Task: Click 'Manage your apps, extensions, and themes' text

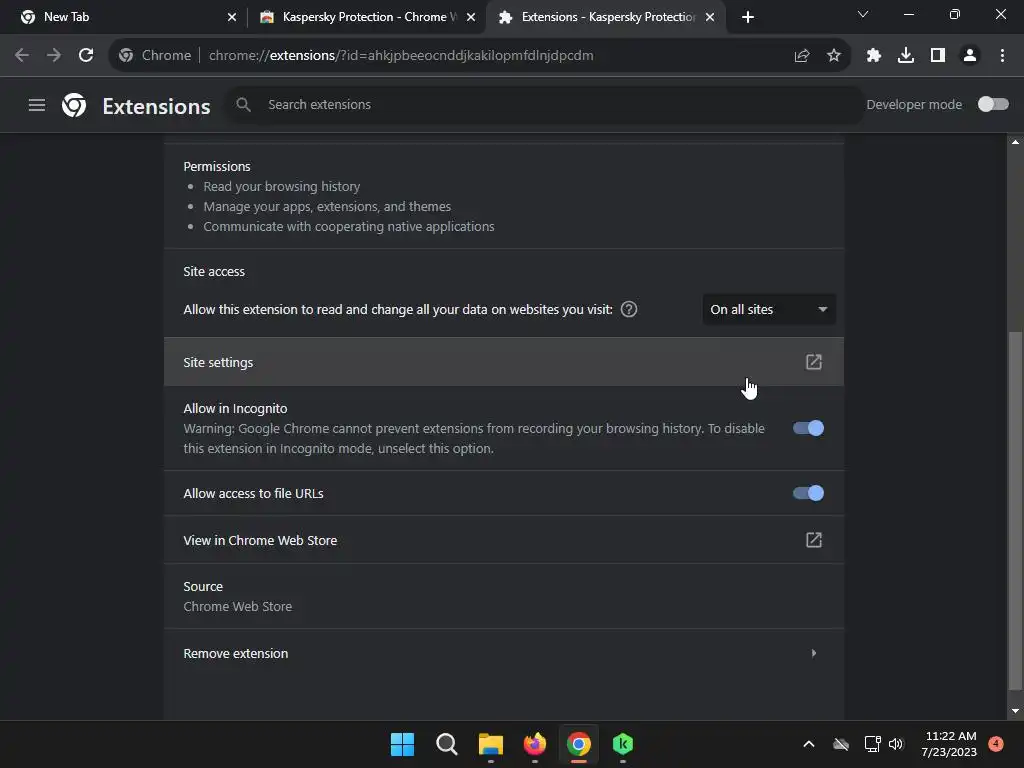Action: (x=327, y=206)
